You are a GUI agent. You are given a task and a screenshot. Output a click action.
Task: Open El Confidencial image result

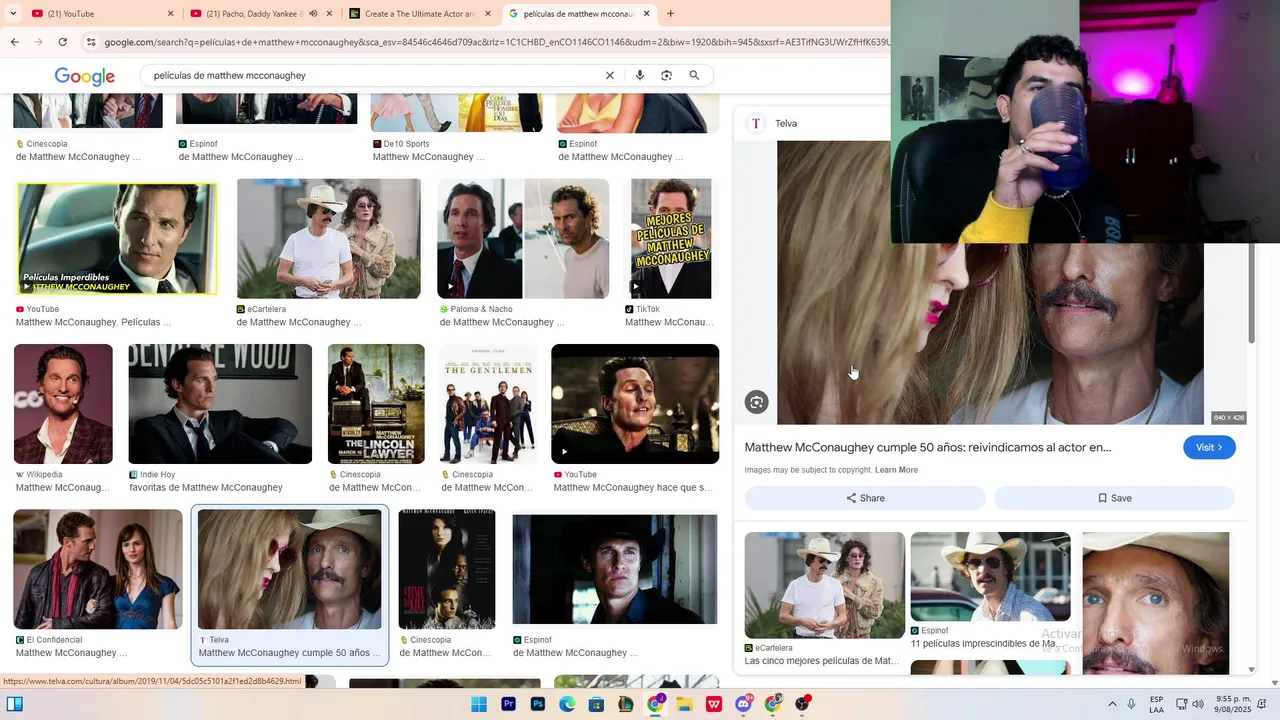(98, 569)
